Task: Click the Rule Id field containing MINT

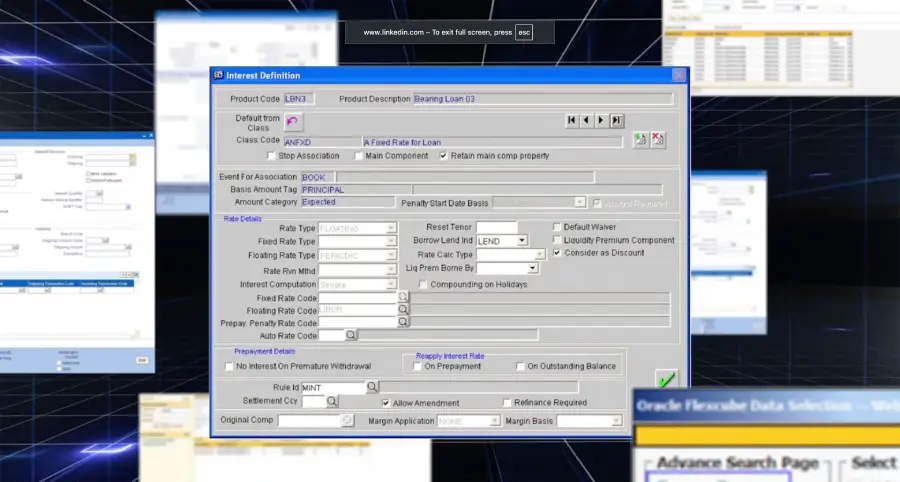Action: click(x=333, y=388)
